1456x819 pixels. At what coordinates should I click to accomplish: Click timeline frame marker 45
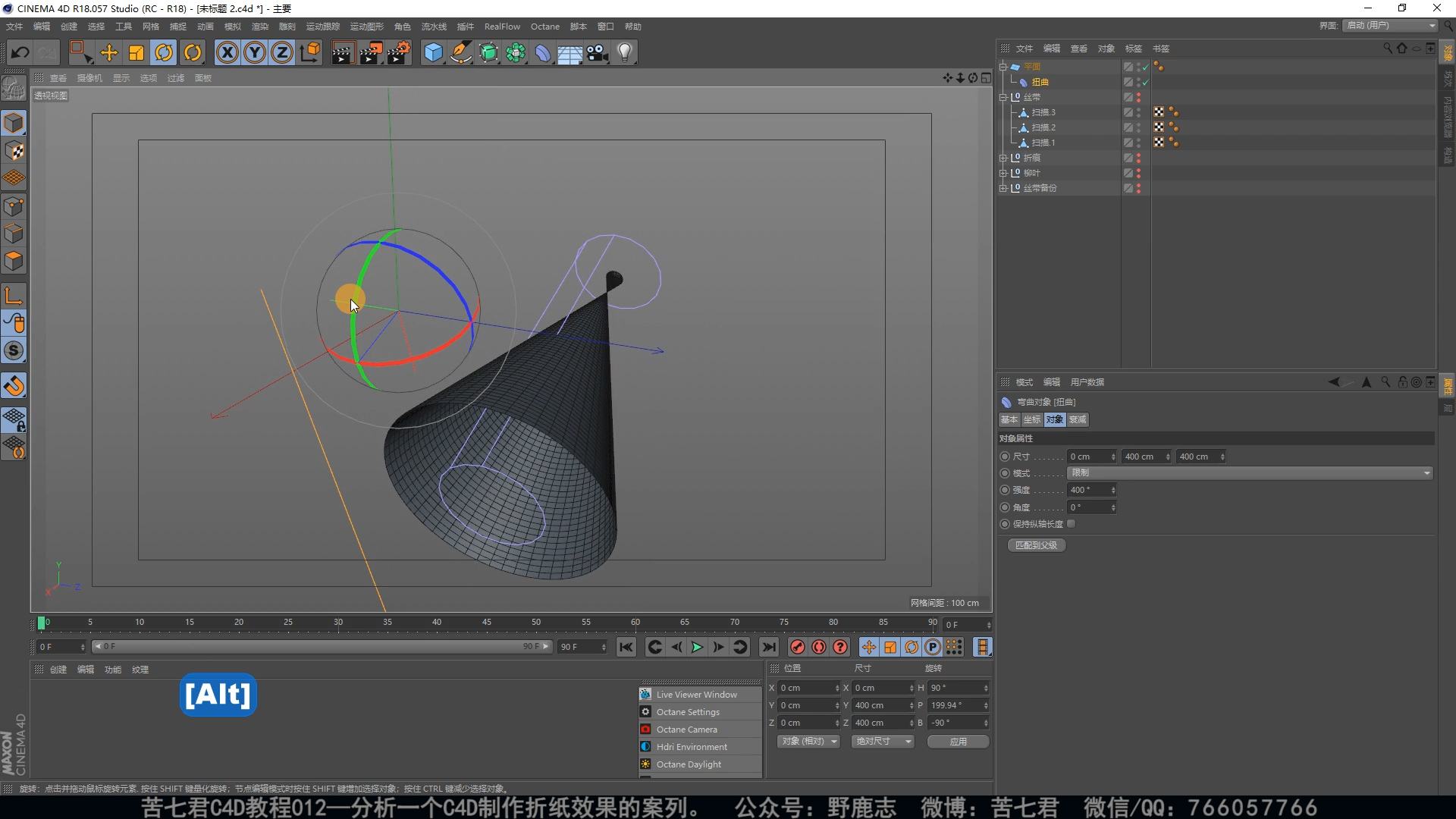coord(486,623)
